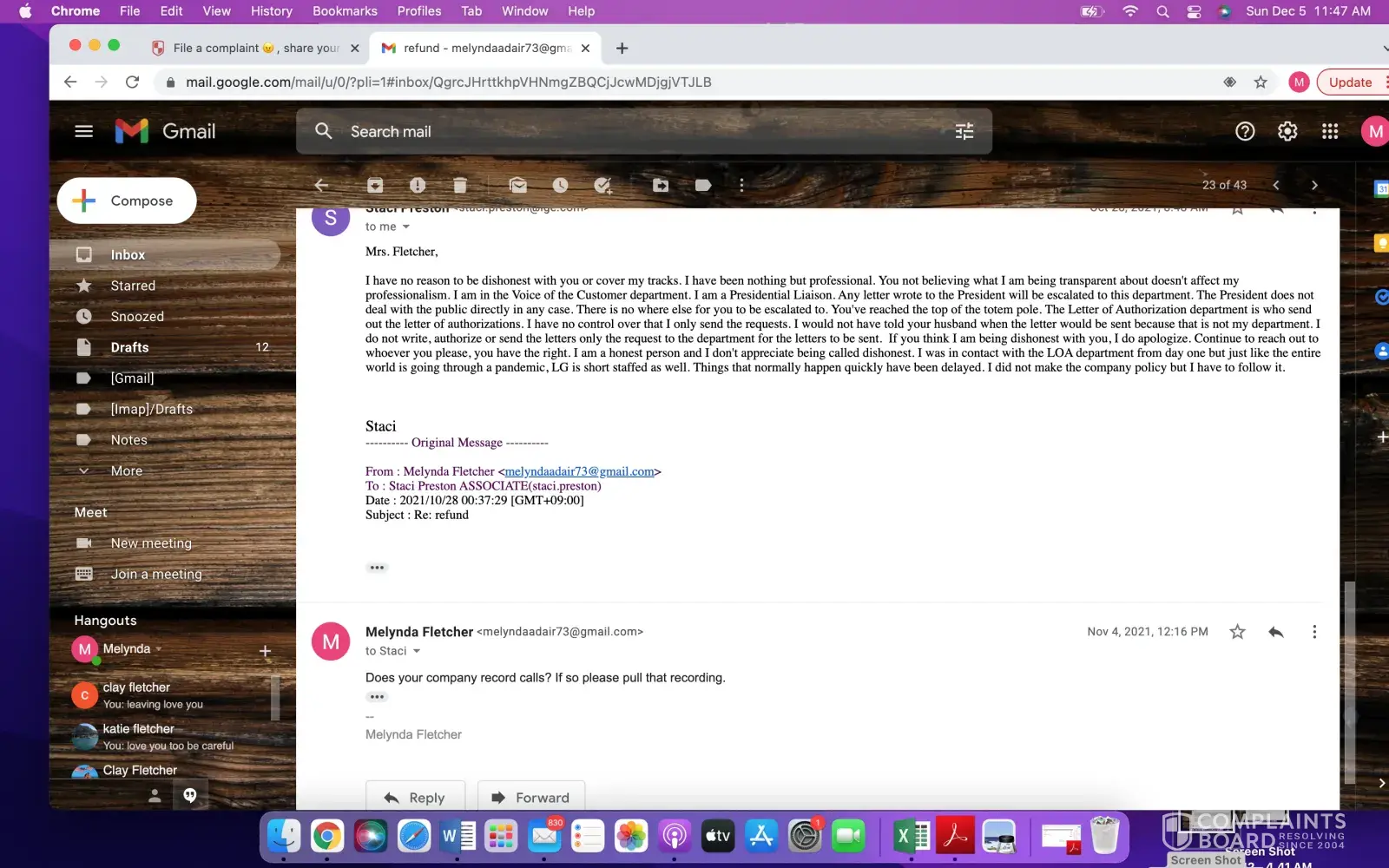
Task: Expand More labels in the sidebar
Action: click(x=126, y=470)
